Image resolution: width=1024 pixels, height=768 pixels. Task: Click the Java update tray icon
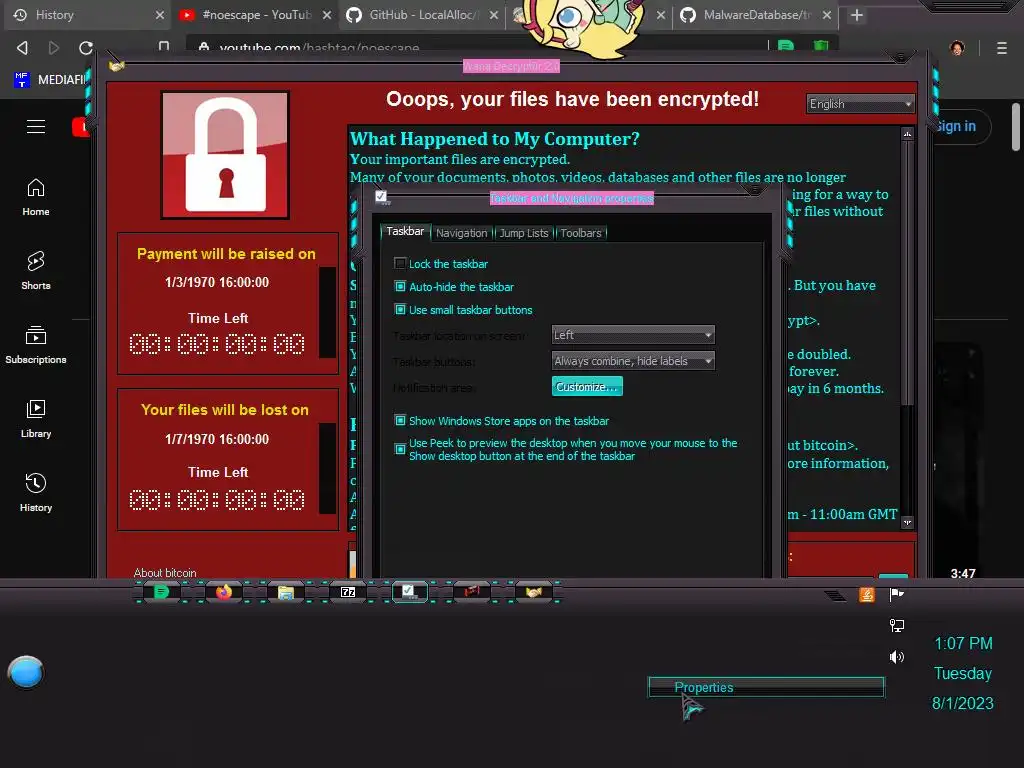point(867,594)
